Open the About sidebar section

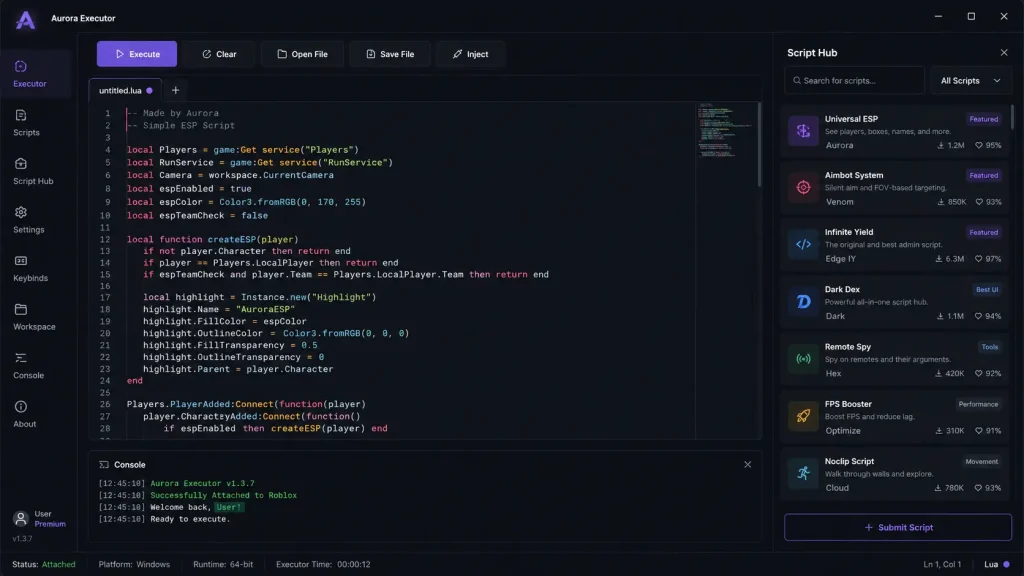pos(24,414)
